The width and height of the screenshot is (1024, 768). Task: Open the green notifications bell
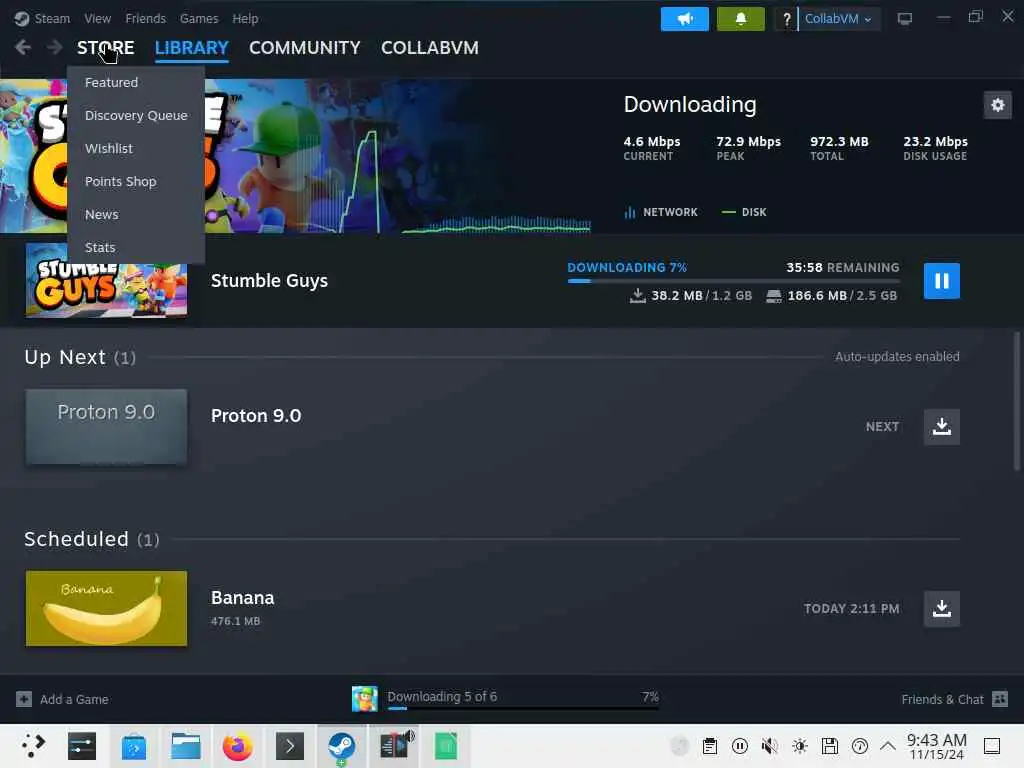coord(741,19)
